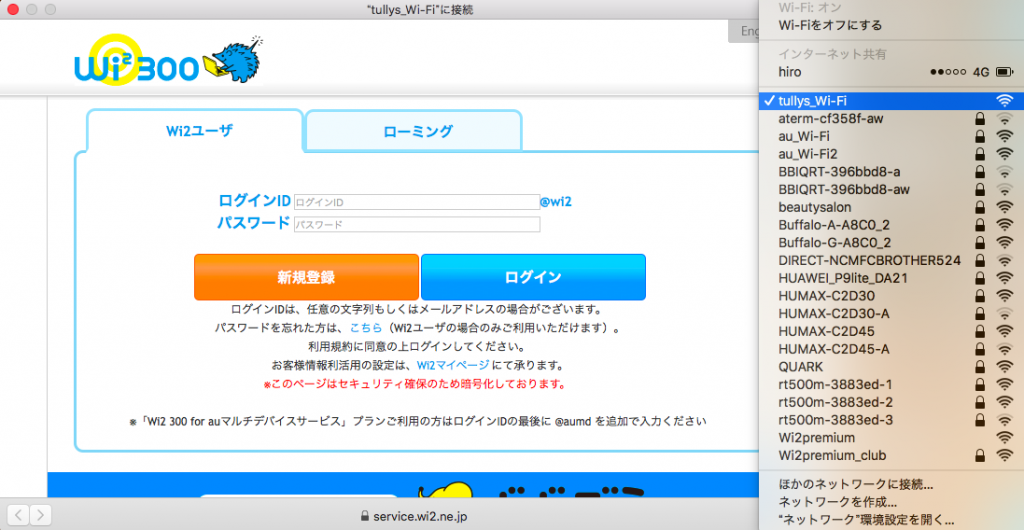Connect to rt500m-3883ed-1 network

click(892, 384)
